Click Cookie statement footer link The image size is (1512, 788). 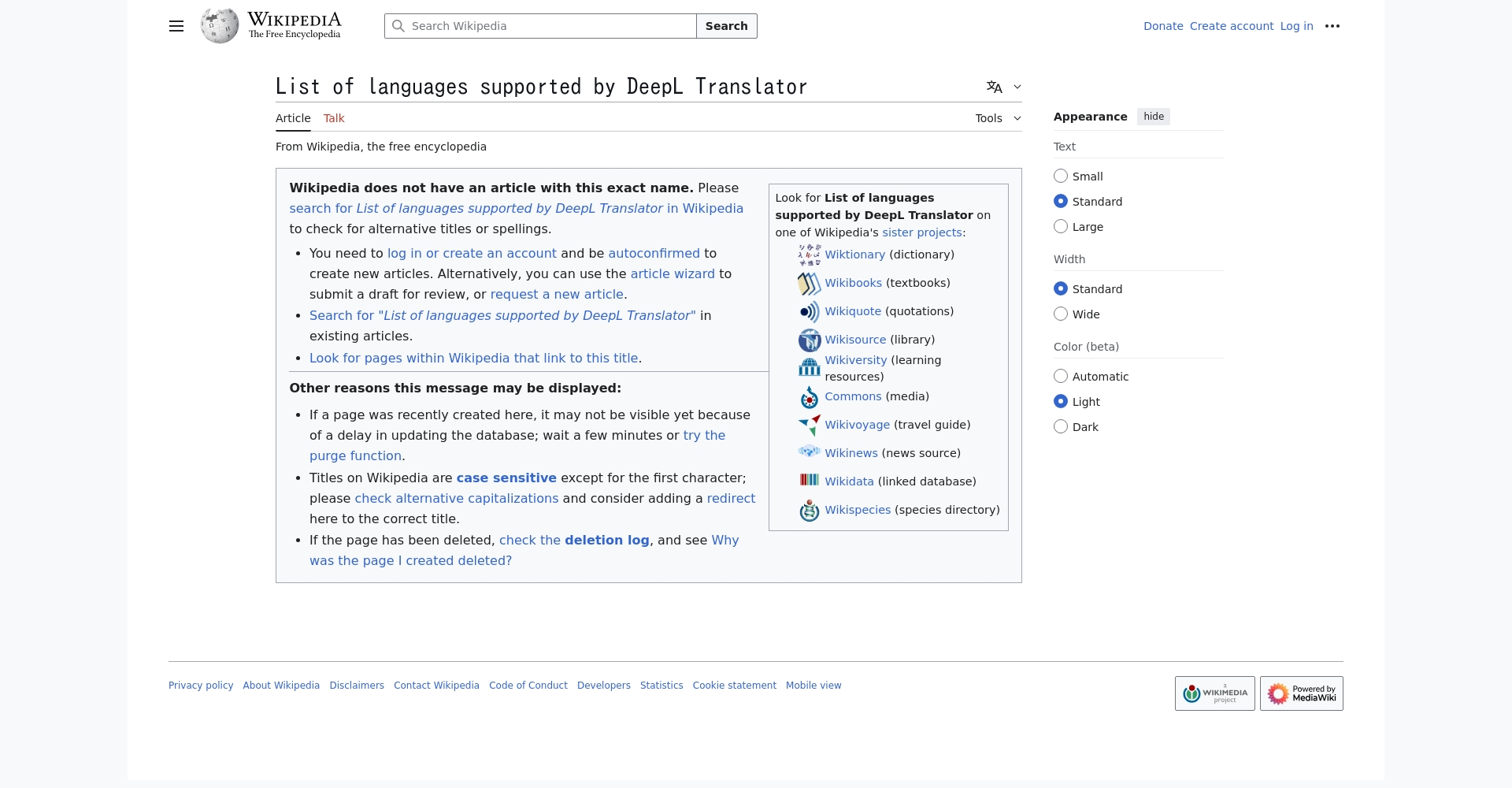tap(735, 686)
